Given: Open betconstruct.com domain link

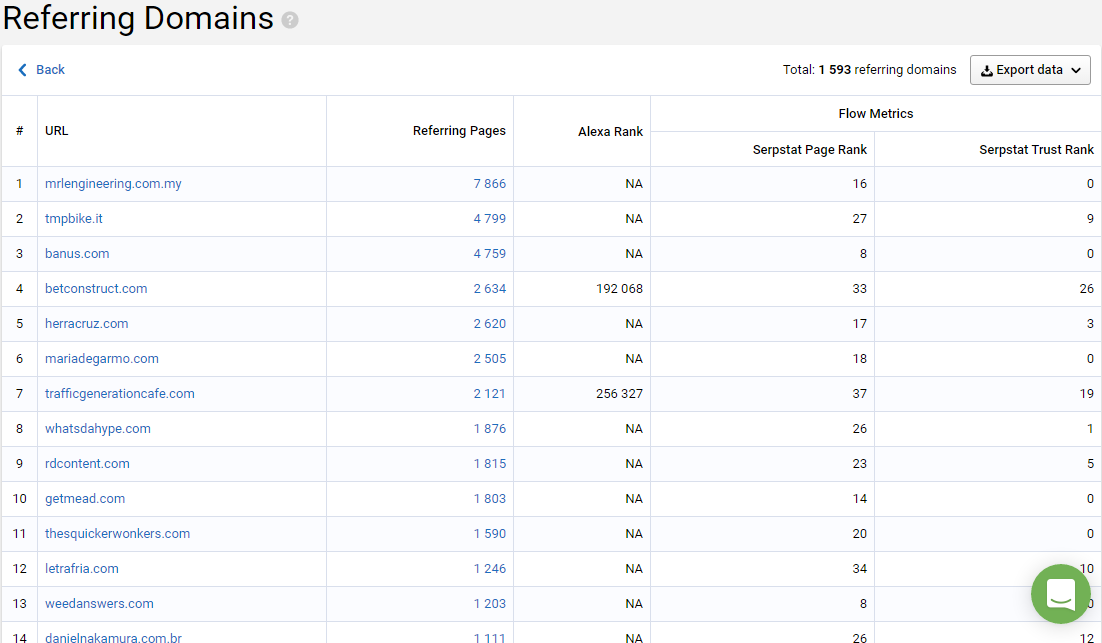Looking at the screenshot, I should 96,289.
